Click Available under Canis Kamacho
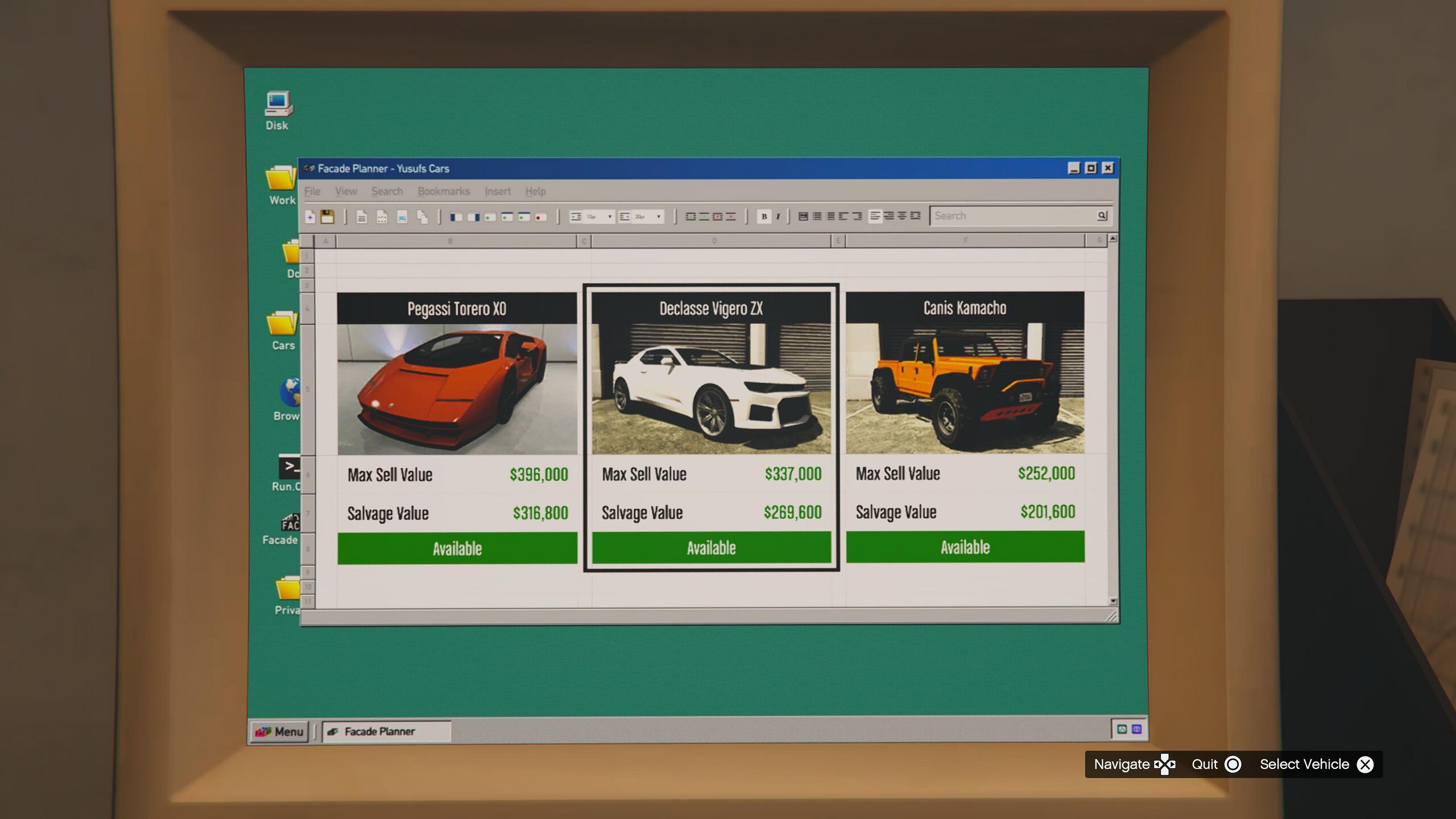The height and width of the screenshot is (819, 1456). coord(965,547)
